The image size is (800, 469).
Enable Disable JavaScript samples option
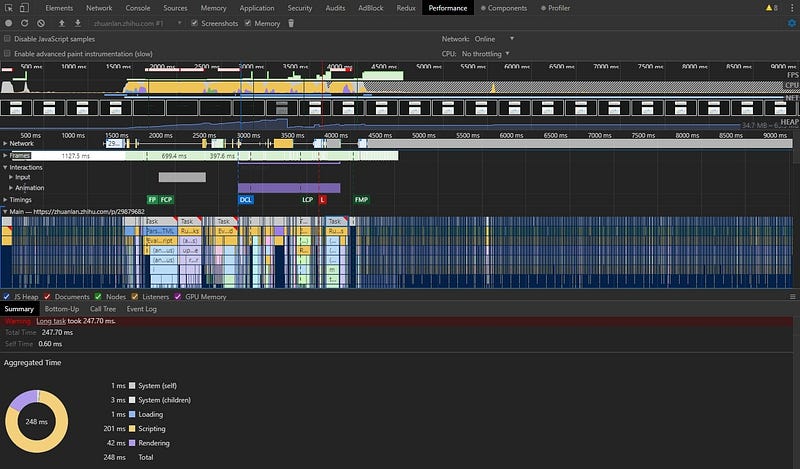(x=8, y=38)
